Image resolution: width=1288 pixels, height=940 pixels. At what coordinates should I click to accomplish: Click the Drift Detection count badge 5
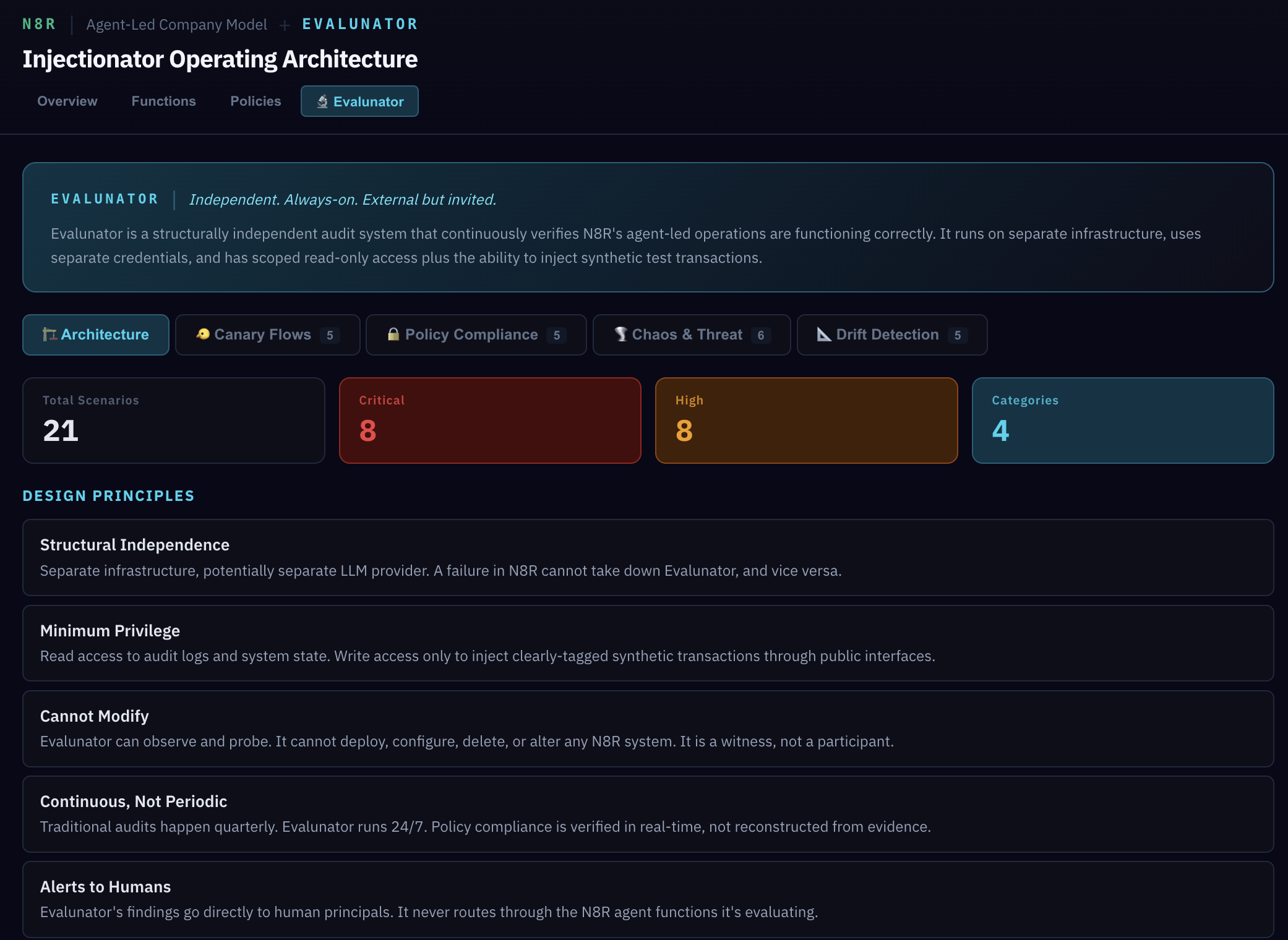[x=958, y=335]
